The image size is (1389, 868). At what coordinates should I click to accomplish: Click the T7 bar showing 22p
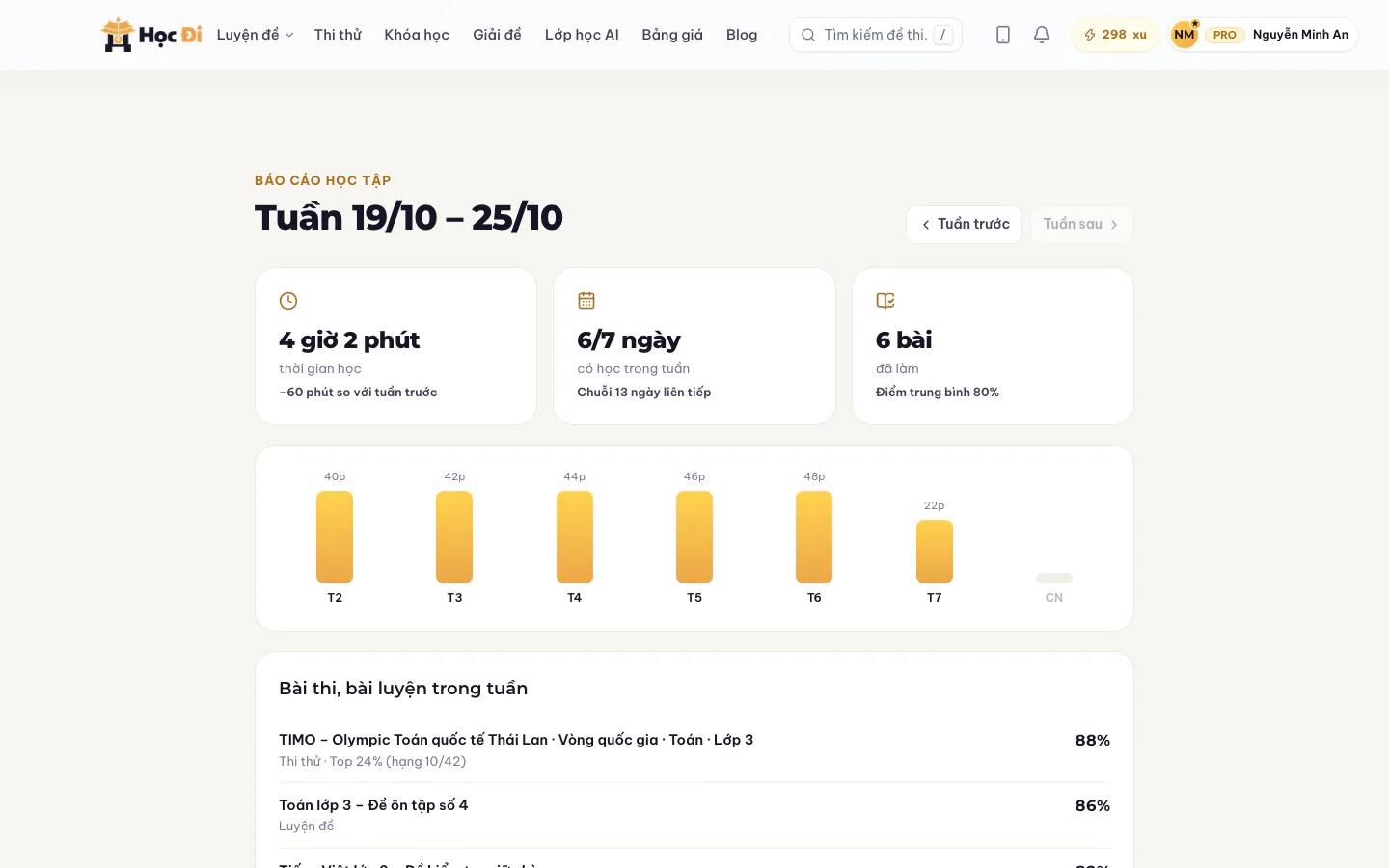click(935, 552)
